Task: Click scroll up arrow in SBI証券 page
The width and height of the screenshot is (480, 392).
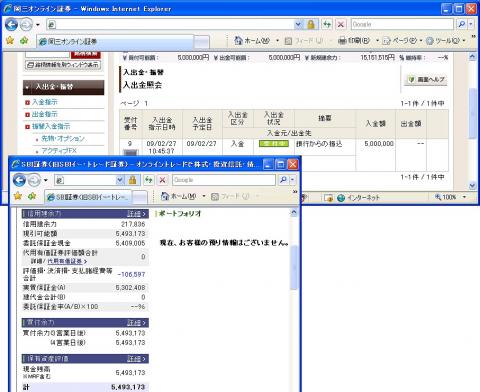Action: coord(294,213)
